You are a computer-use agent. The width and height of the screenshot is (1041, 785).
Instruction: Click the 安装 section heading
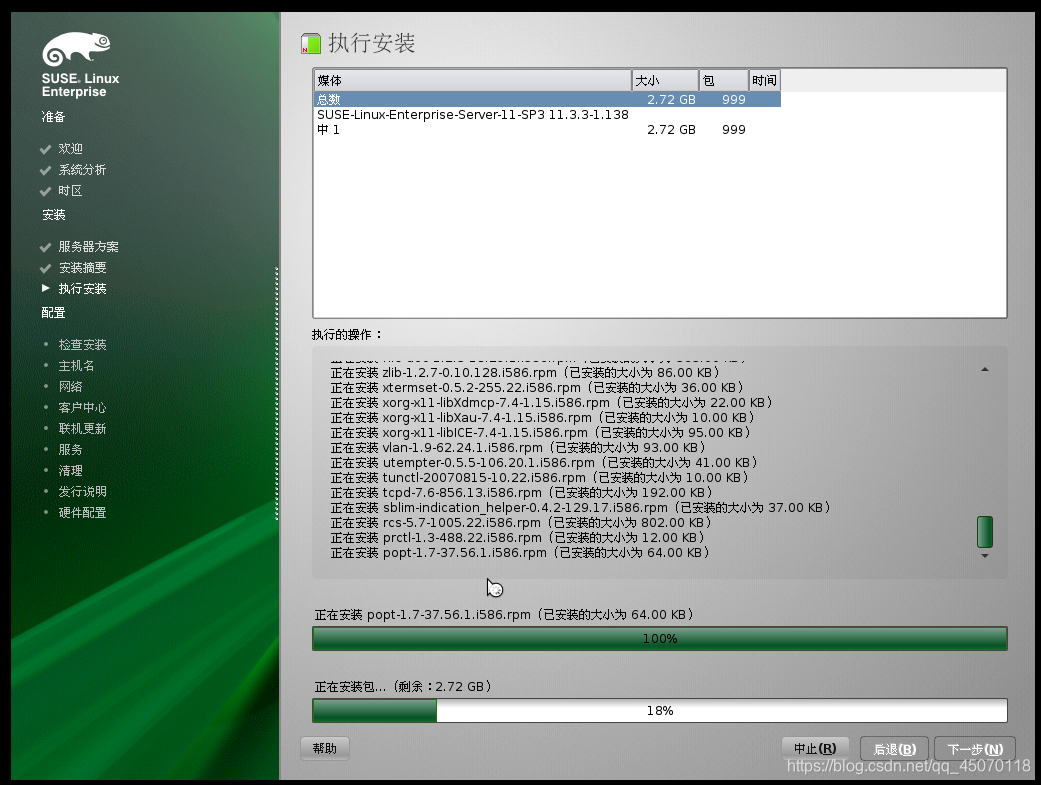tap(53, 215)
